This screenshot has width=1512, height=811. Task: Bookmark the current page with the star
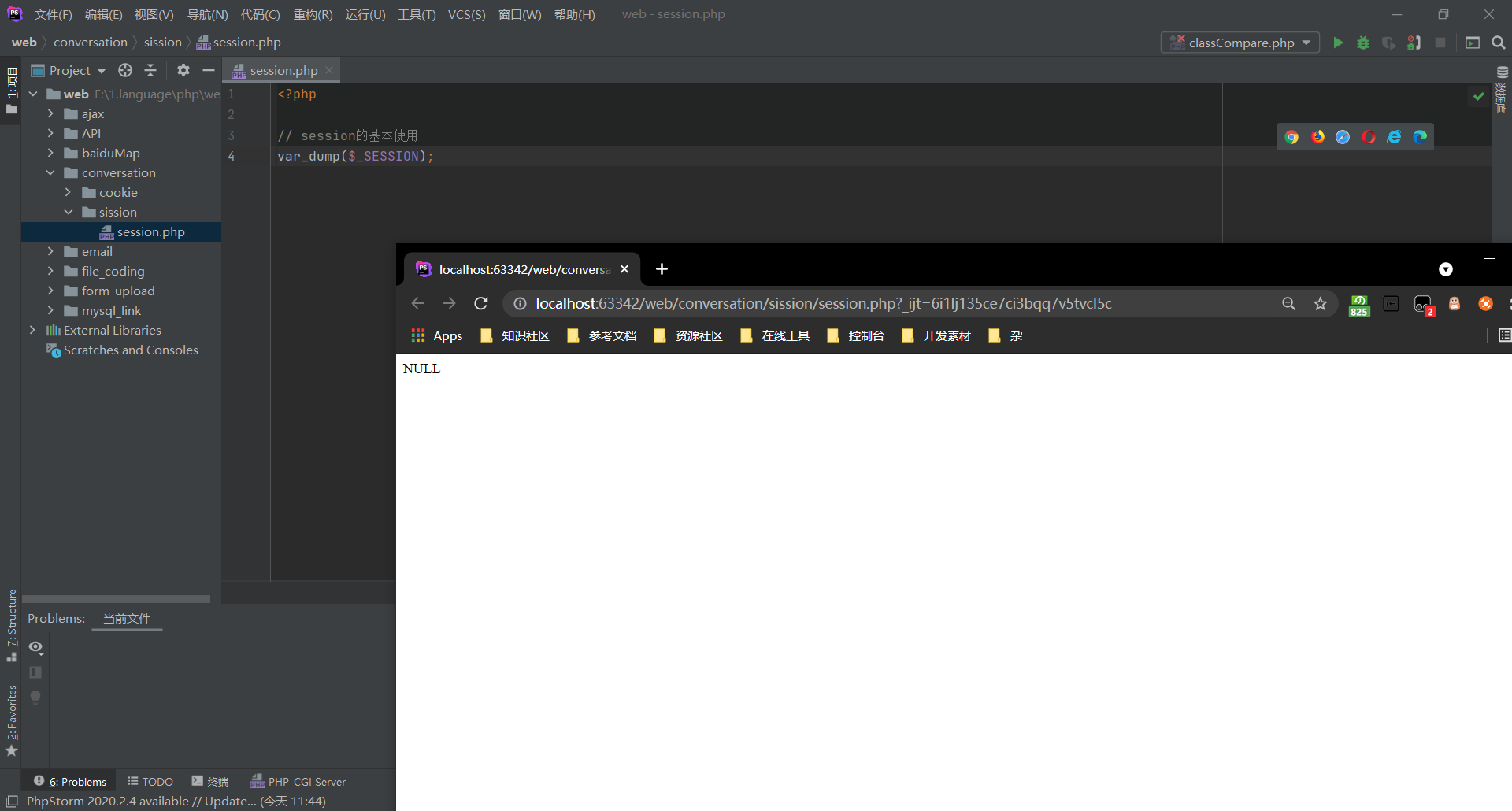(1321, 303)
